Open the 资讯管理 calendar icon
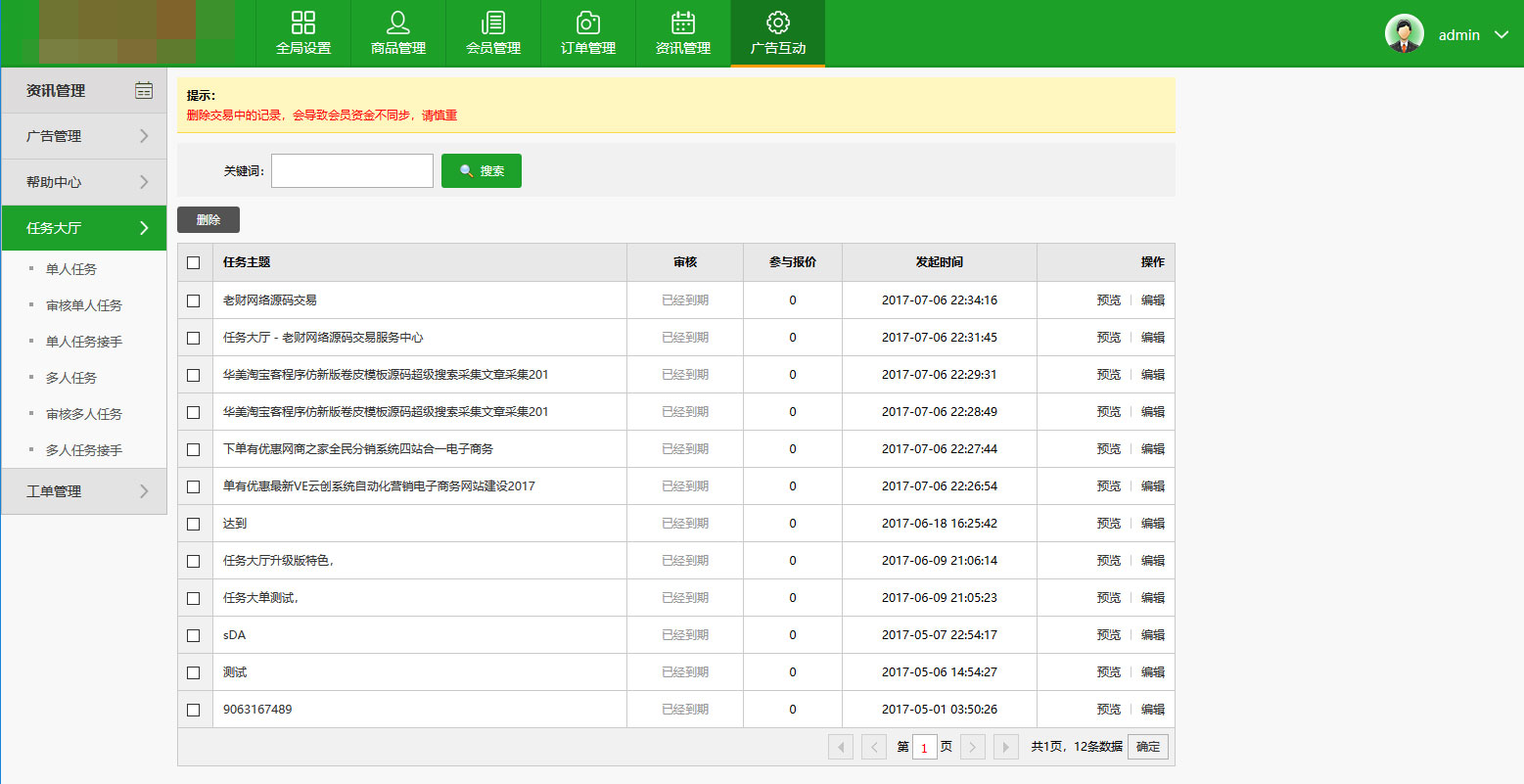Image resolution: width=1524 pixels, height=784 pixels. tap(683, 23)
